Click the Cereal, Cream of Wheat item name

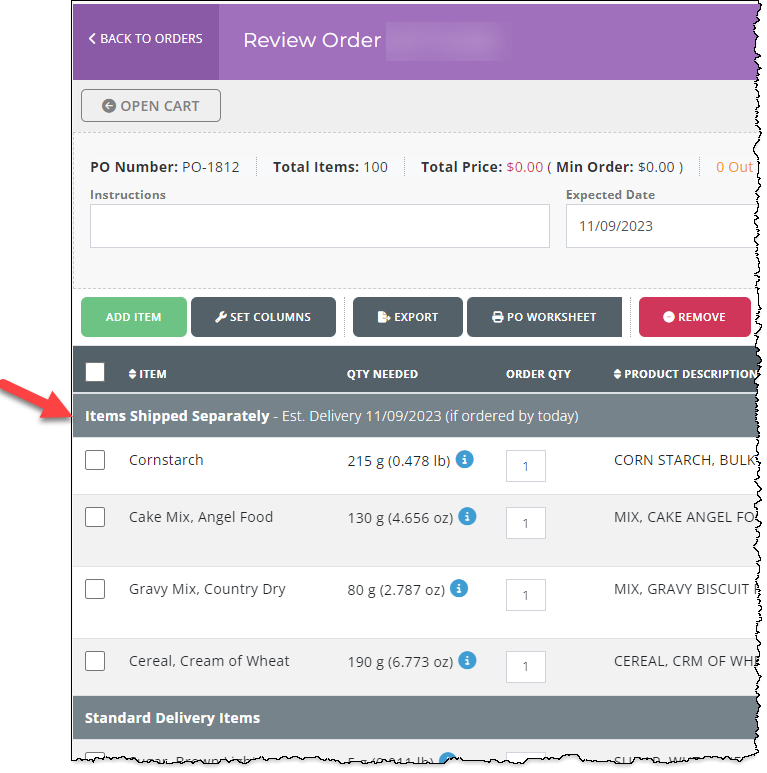[209, 661]
